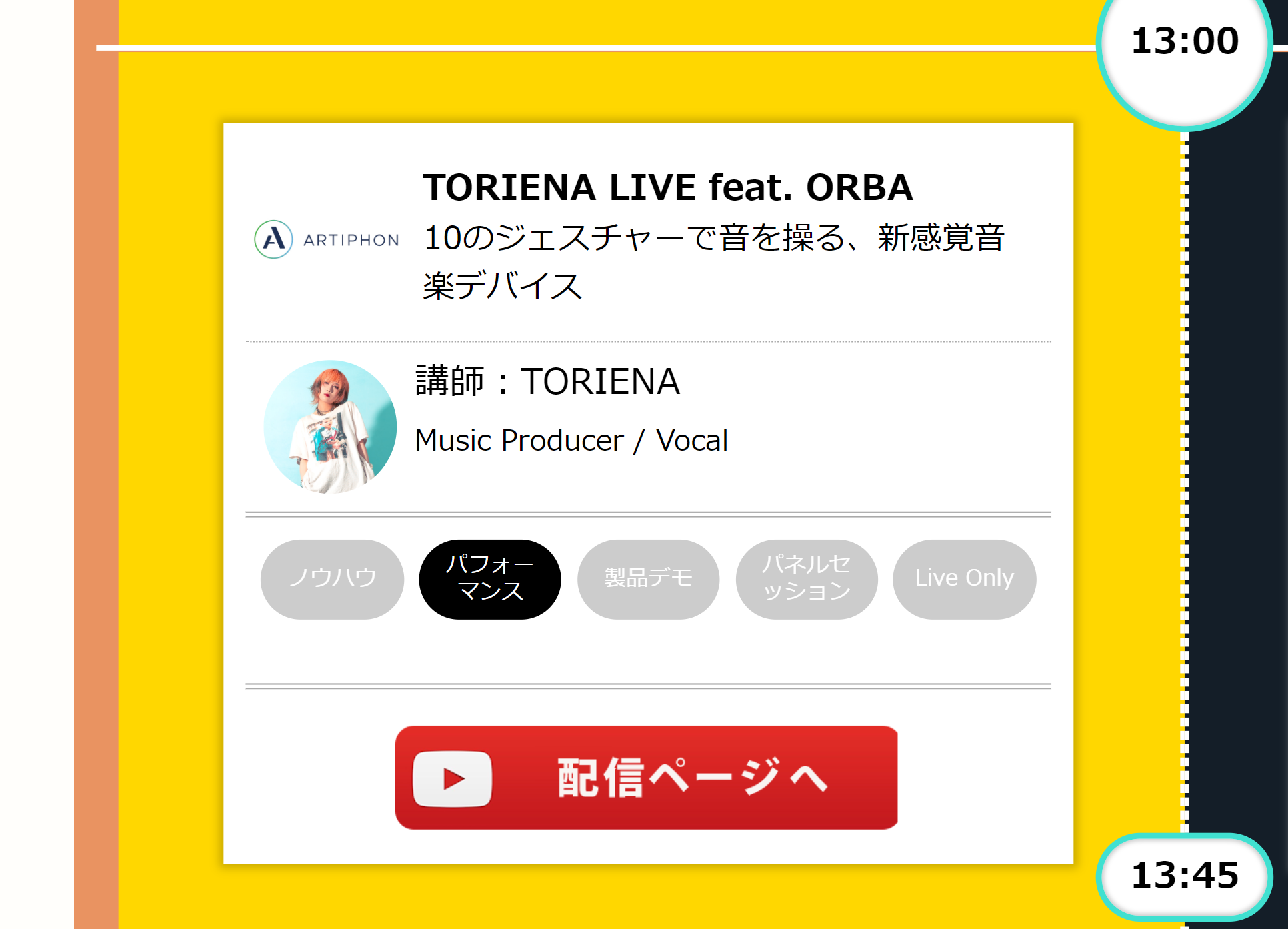Jump to the 13:45 time marker
Image resolution: width=1288 pixels, height=929 pixels.
[x=1185, y=876]
